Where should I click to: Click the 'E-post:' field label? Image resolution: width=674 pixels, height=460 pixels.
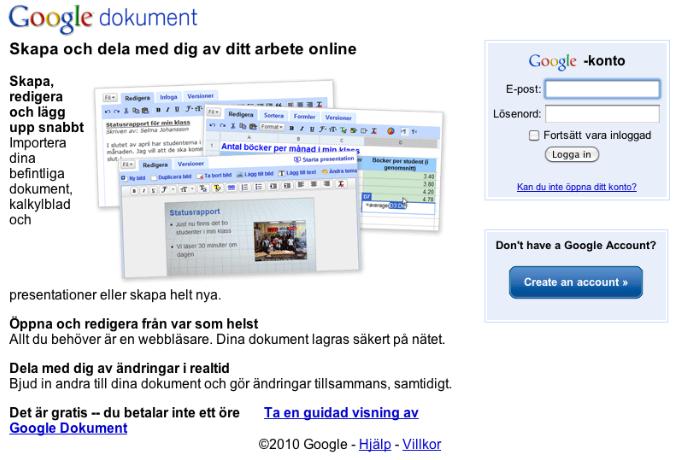coord(523,89)
